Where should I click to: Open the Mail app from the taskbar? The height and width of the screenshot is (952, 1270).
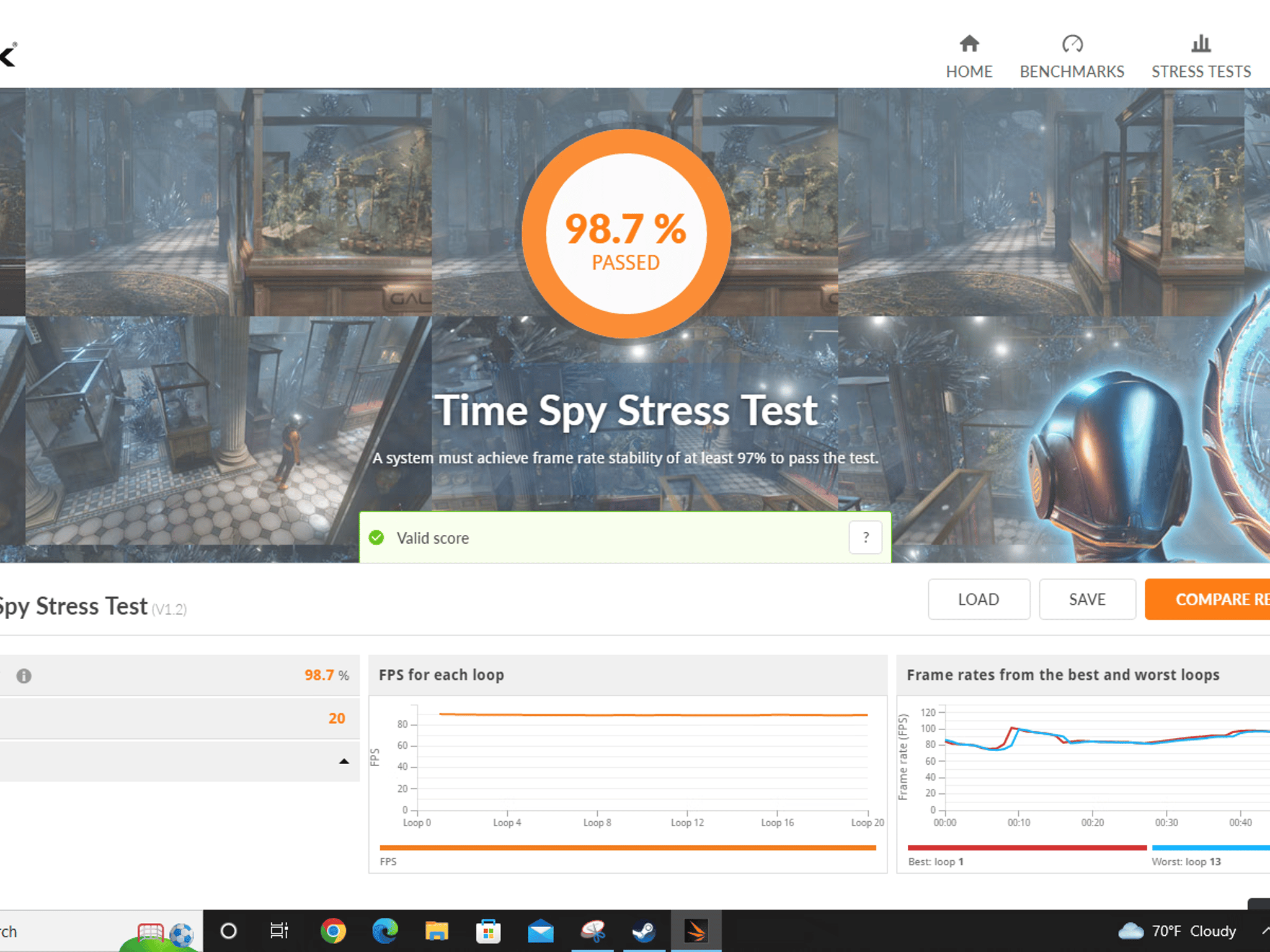tap(541, 931)
